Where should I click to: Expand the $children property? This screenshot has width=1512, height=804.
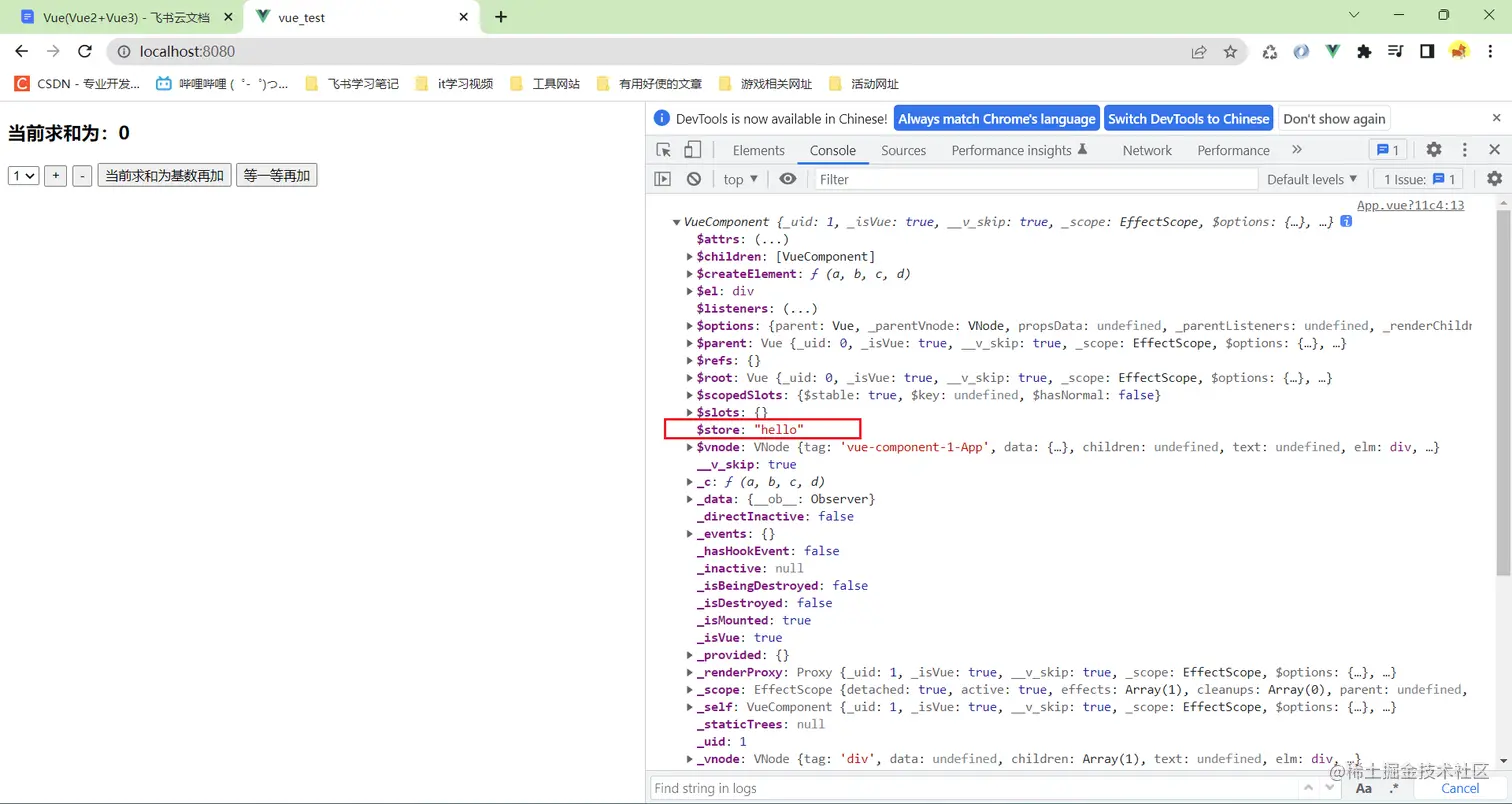tap(690, 256)
